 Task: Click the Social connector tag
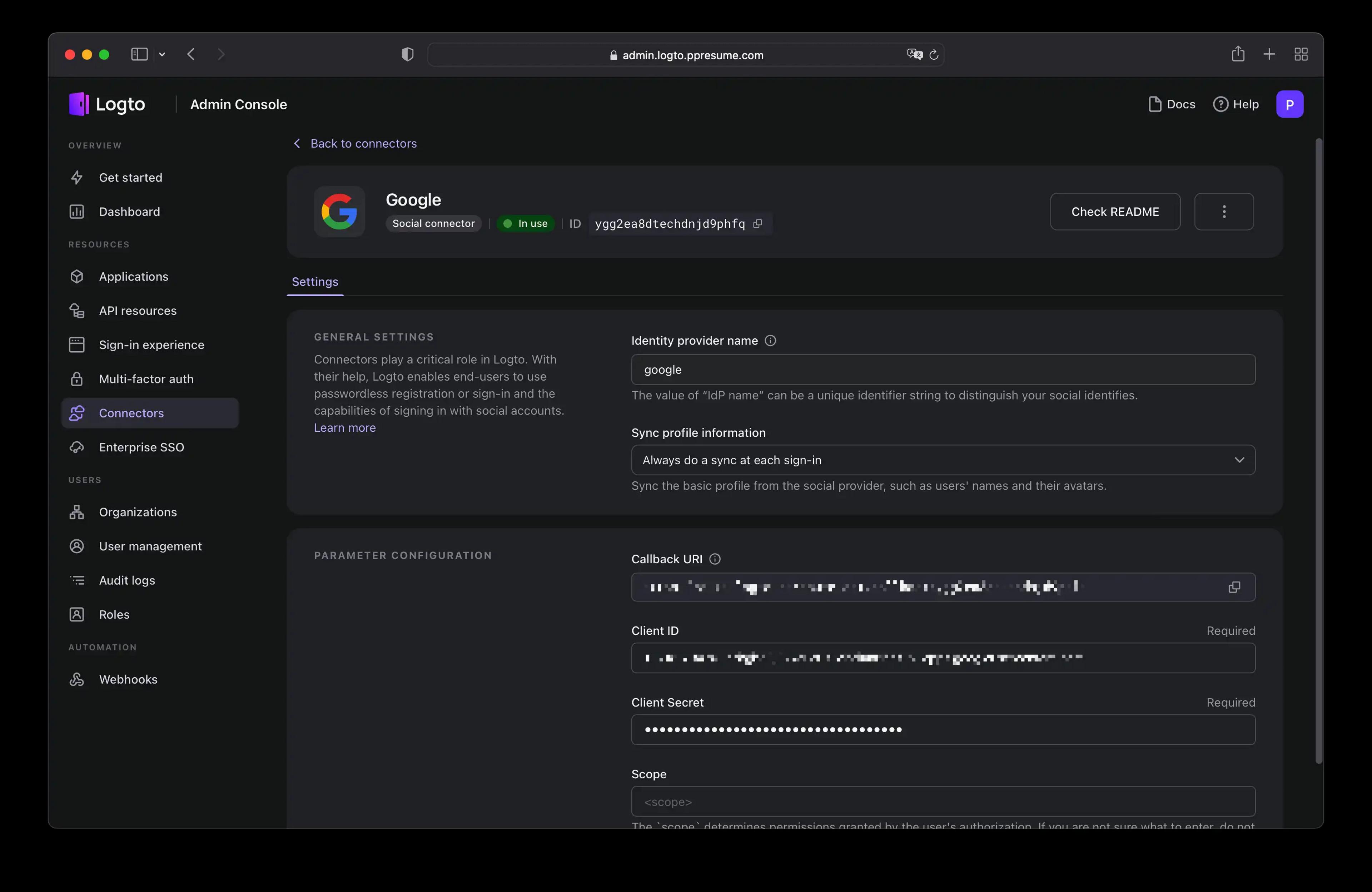[433, 224]
